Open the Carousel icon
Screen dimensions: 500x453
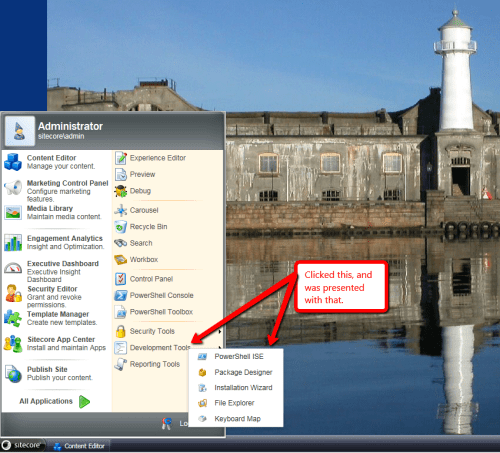click(x=121, y=210)
